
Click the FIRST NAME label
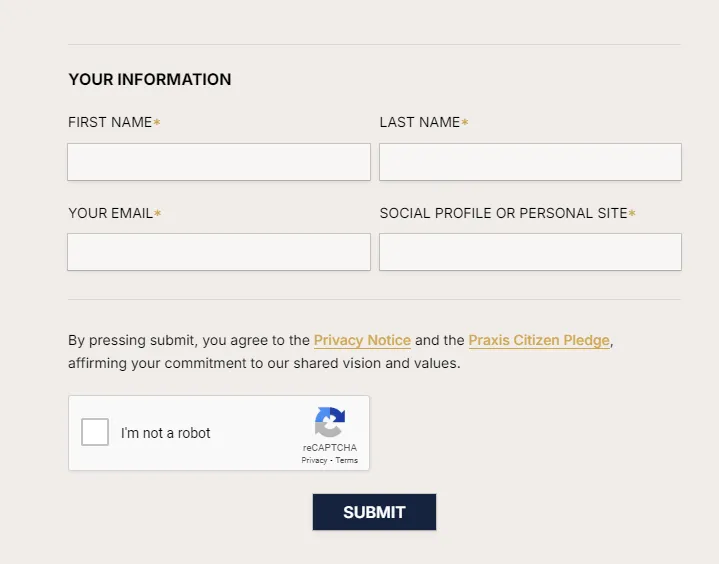[x=110, y=123]
